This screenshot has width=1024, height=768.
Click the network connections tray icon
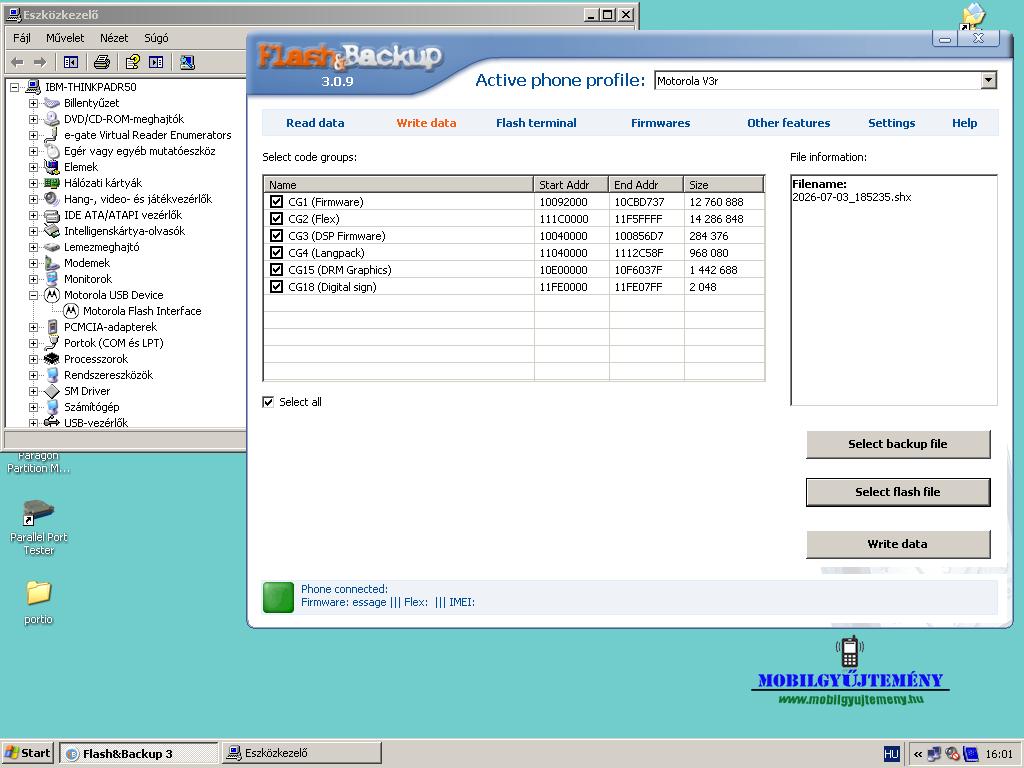click(935, 754)
